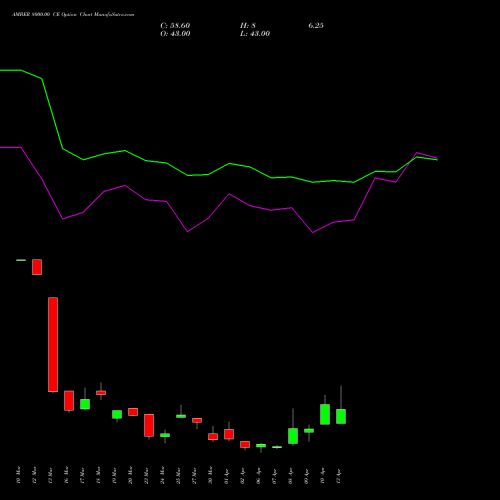Select the flat green candle above 07 Apr
This screenshot has width=500, height=500.
point(277,447)
